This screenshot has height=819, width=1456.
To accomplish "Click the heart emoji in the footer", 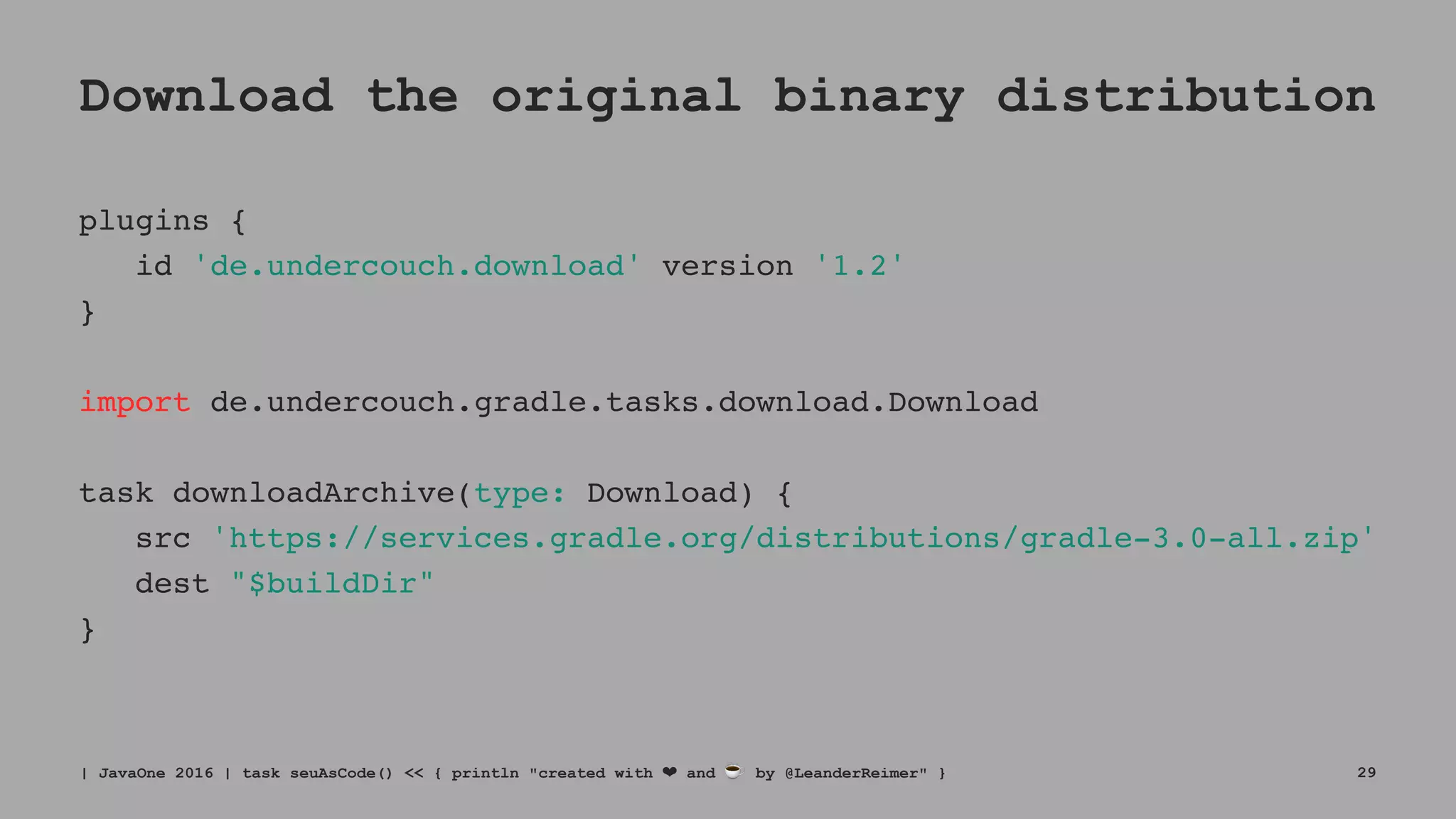I will 669,772.
